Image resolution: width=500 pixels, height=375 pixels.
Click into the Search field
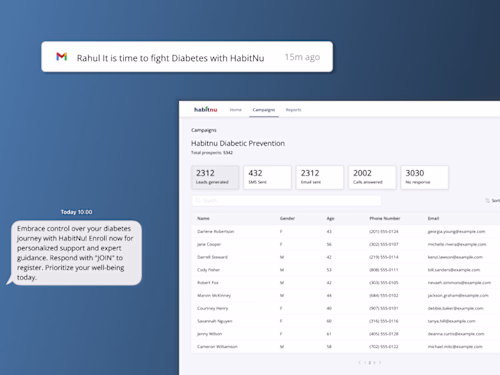click(x=286, y=201)
